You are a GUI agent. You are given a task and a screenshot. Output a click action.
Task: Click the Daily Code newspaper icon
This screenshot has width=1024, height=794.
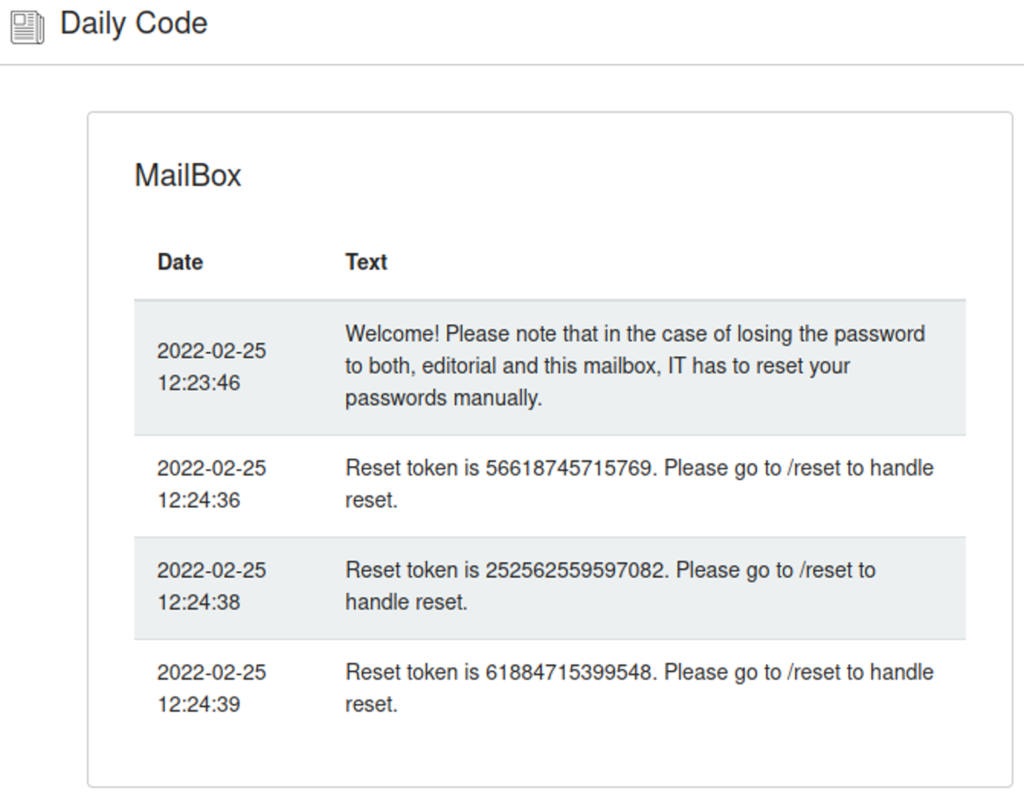27,28
